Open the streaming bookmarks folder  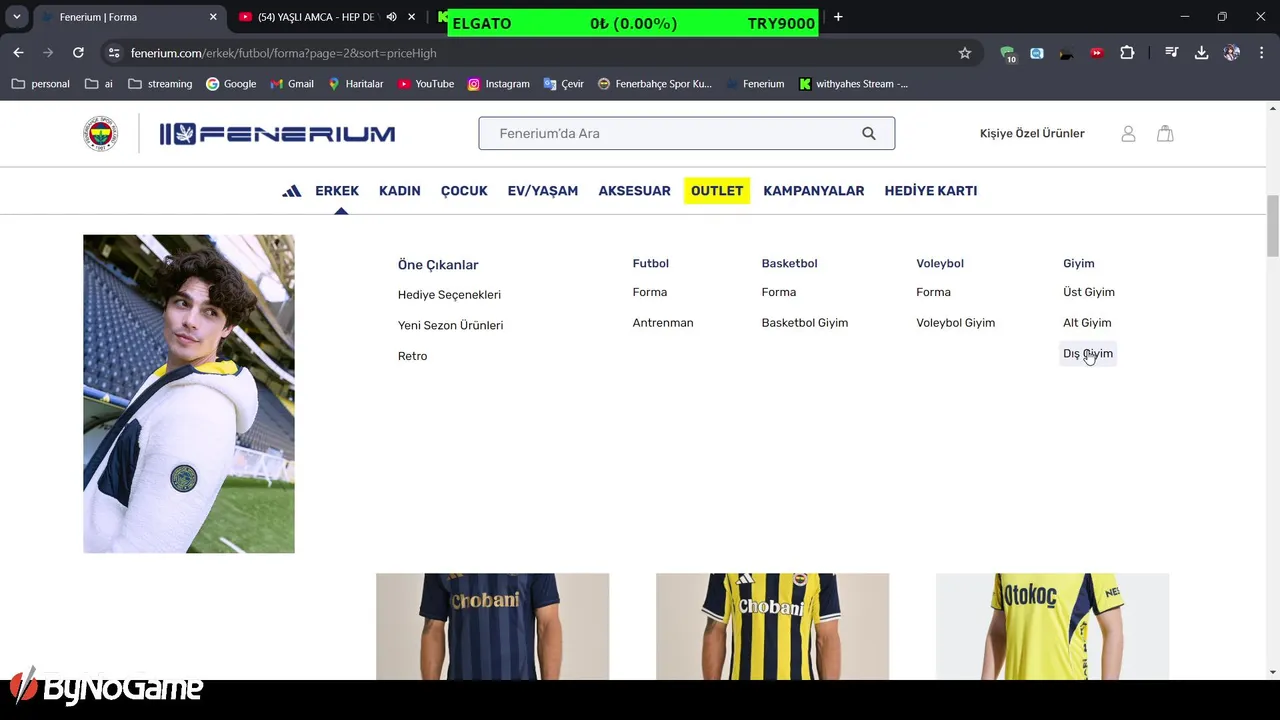(160, 84)
